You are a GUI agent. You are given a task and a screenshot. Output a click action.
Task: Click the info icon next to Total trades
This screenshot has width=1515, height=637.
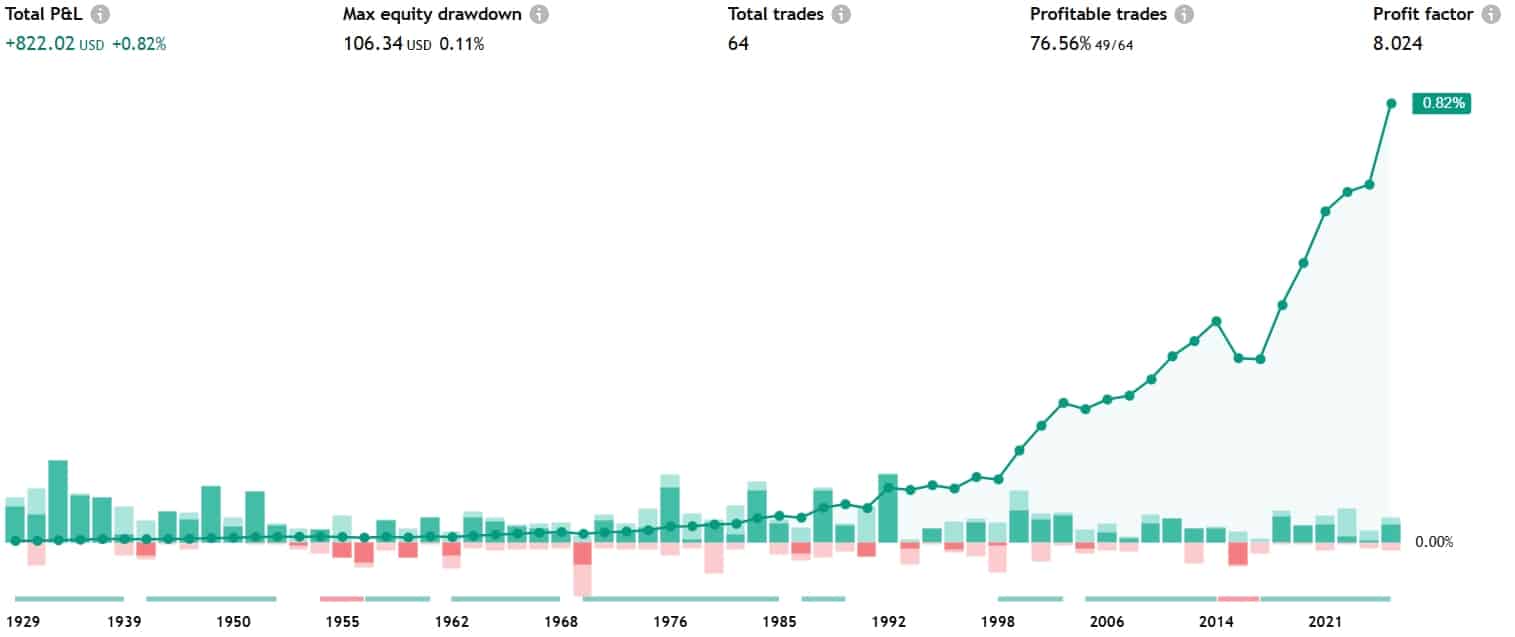pos(841,15)
